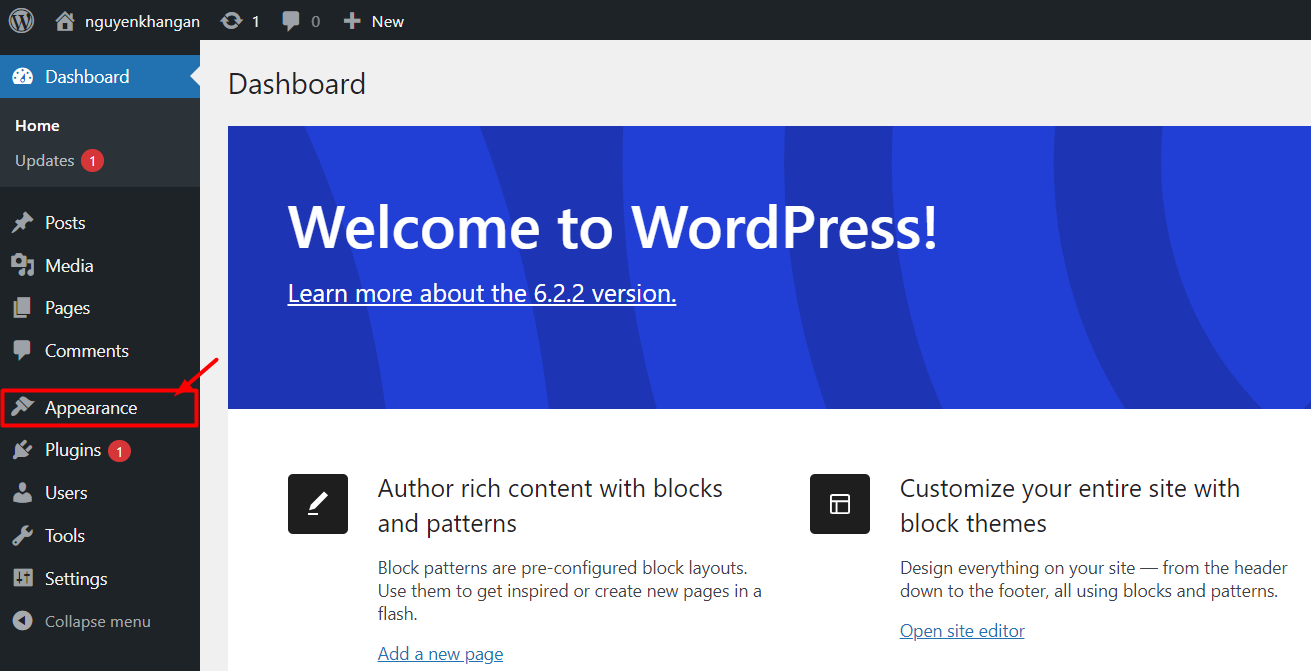Select the Dashboard menu item
This screenshot has width=1311, height=671.
[100, 77]
